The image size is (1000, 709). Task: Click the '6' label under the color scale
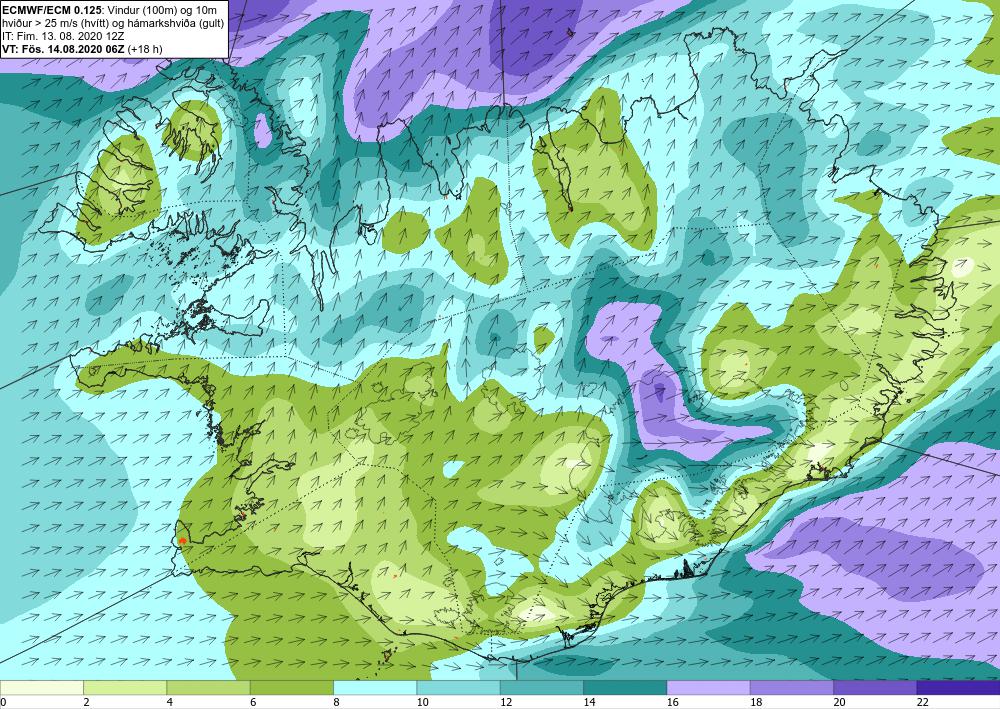pyautogui.click(x=253, y=702)
